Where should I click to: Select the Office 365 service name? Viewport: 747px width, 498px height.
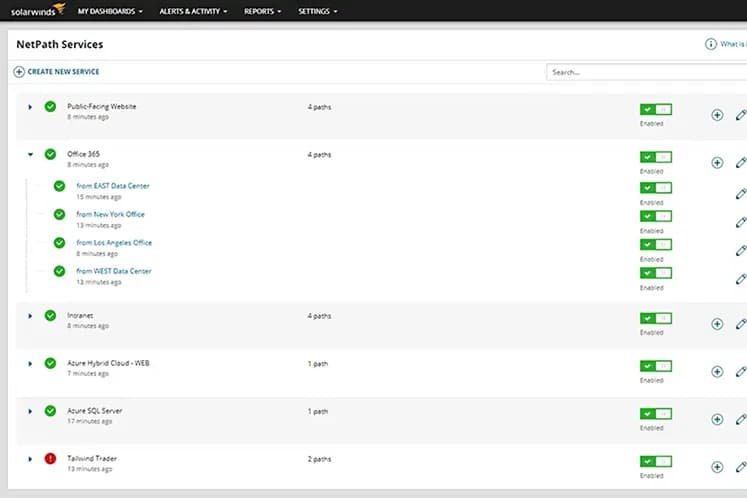(83, 154)
